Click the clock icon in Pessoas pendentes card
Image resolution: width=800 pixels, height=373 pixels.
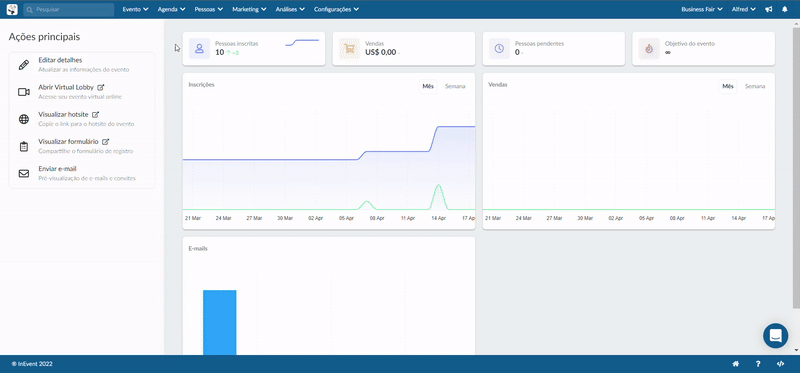click(499, 48)
